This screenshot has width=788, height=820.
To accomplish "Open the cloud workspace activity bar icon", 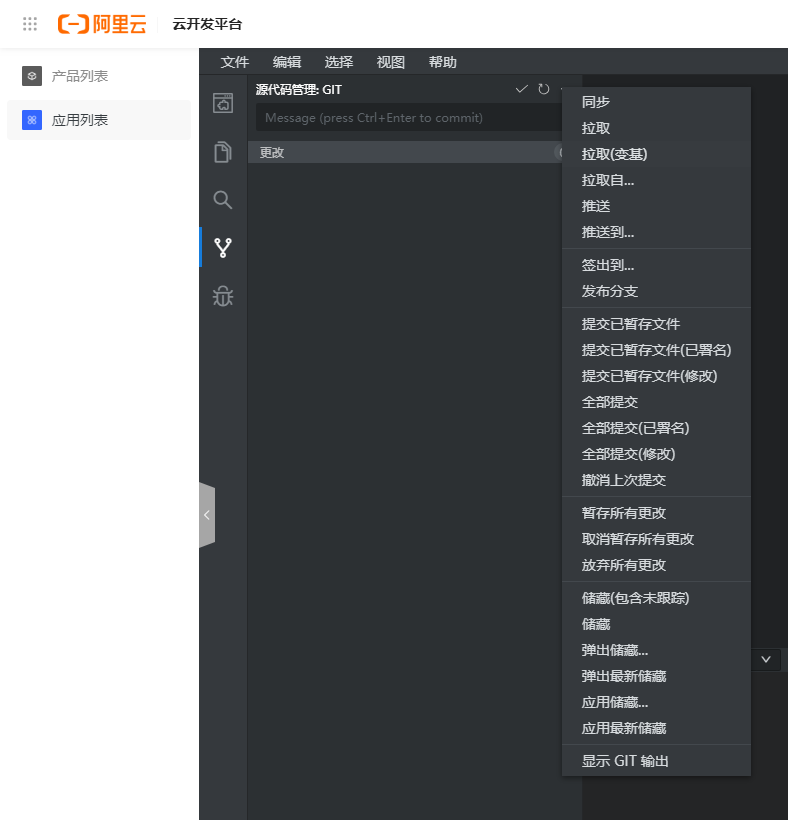I will (x=223, y=102).
